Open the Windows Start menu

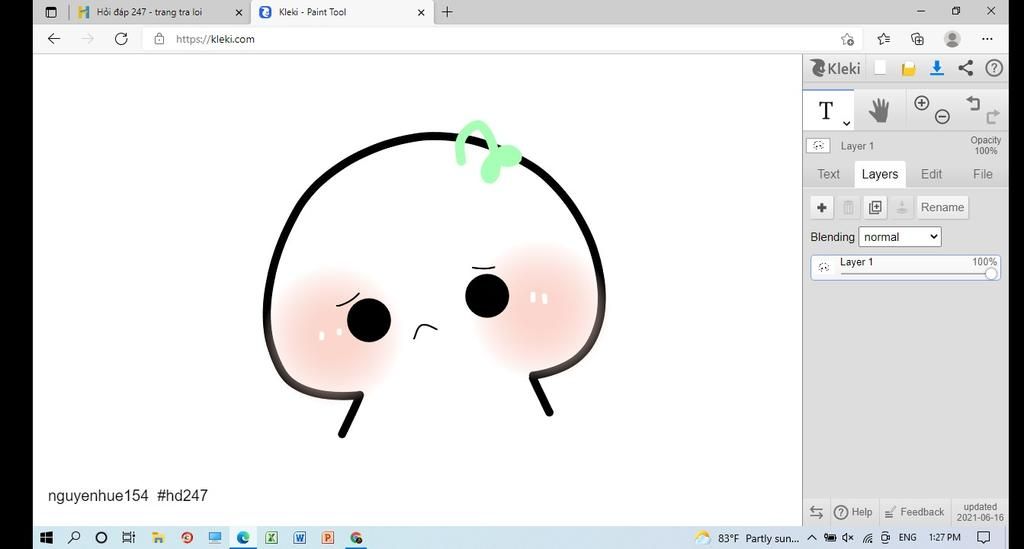46,538
